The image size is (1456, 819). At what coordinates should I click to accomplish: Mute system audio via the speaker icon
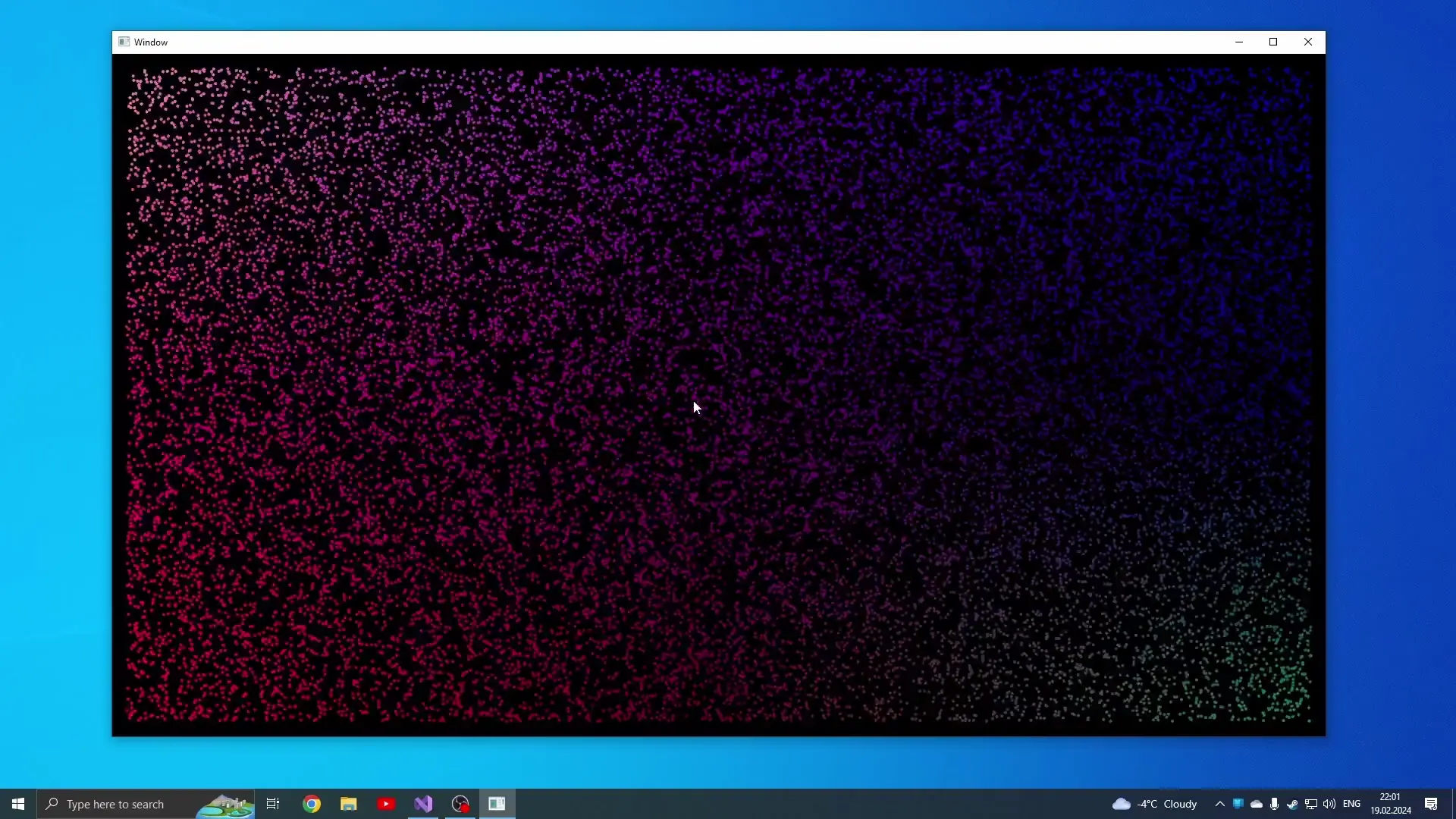click(1329, 804)
